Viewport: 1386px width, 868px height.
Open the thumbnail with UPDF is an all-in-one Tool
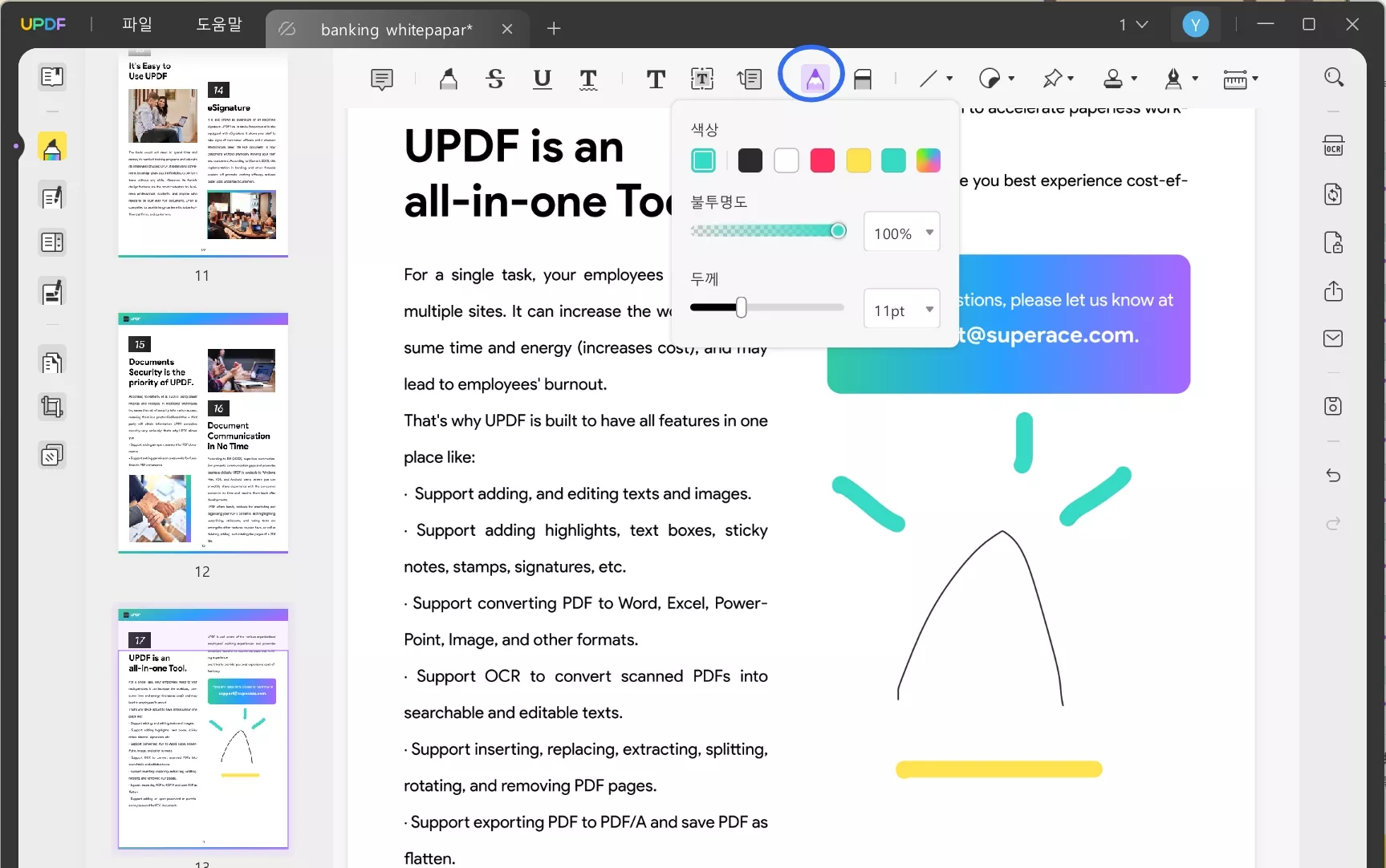pyautogui.click(x=203, y=729)
